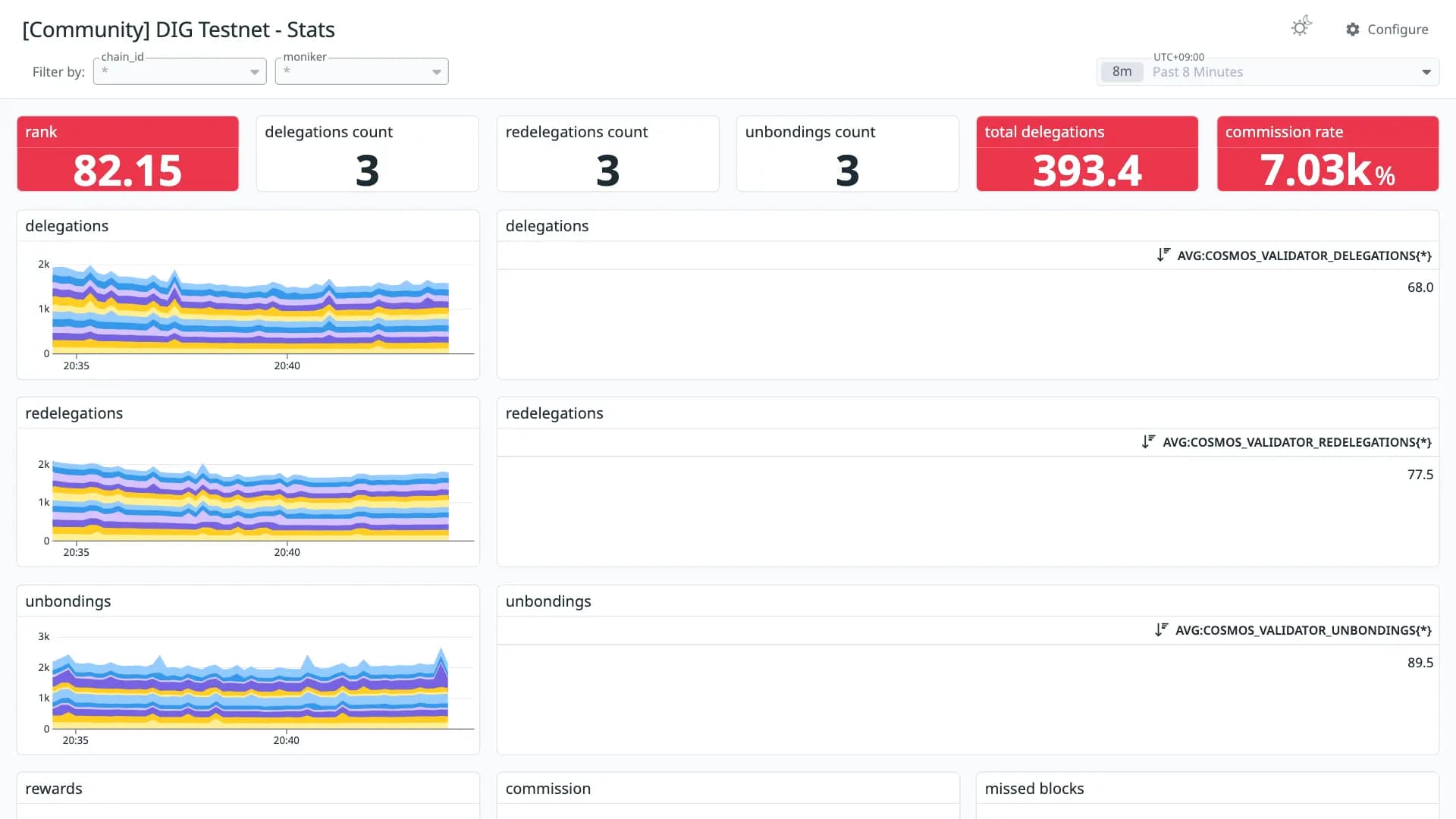Click the commission rate 7.03k% value
Image resolution: width=1456 pixels, height=819 pixels.
[1327, 170]
